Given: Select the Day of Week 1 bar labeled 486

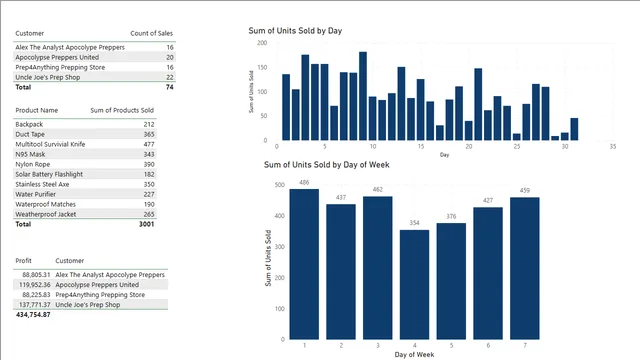Looking at the screenshot, I should tap(304, 264).
